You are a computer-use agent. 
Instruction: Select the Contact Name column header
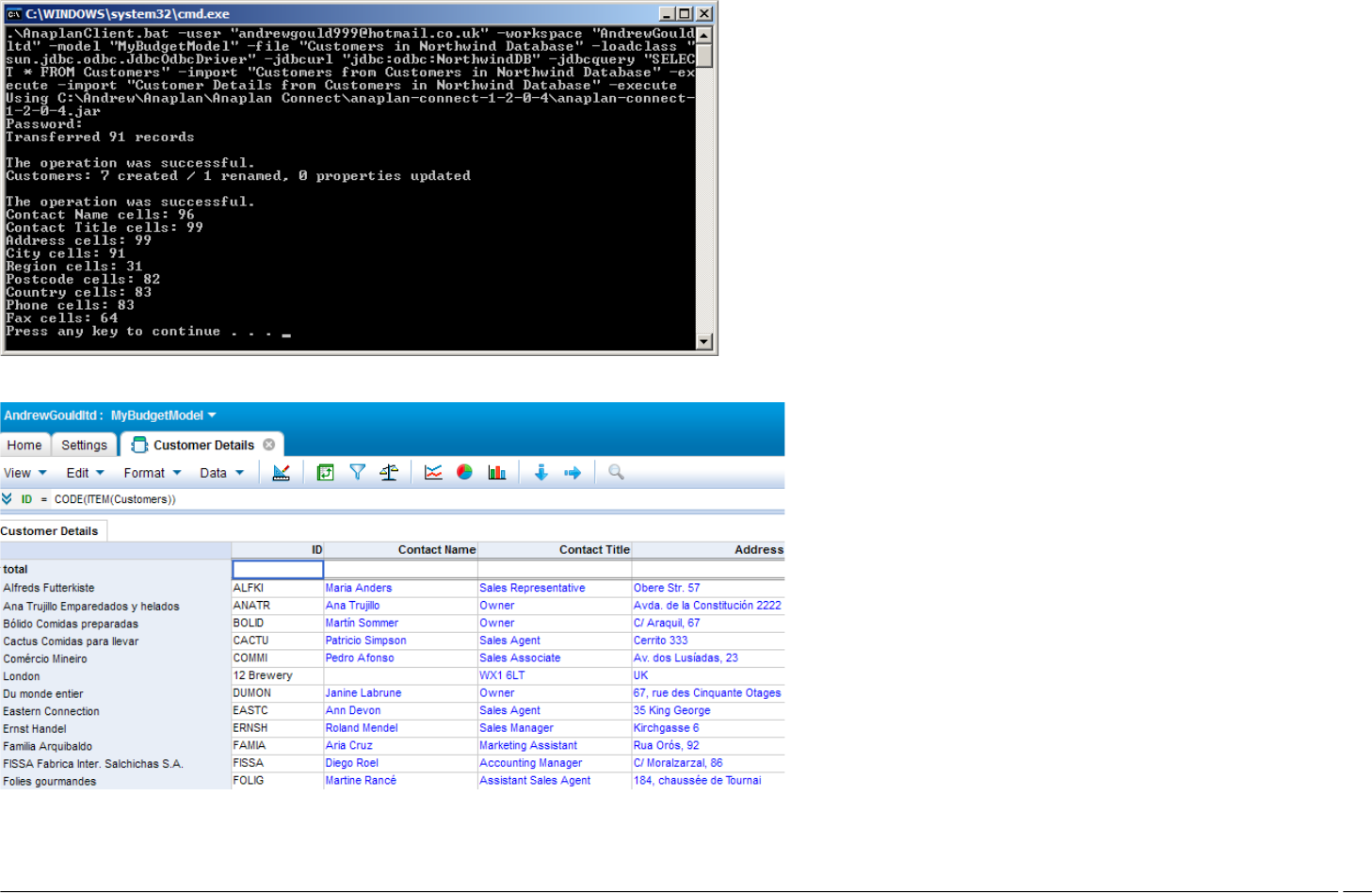pyautogui.click(x=401, y=550)
